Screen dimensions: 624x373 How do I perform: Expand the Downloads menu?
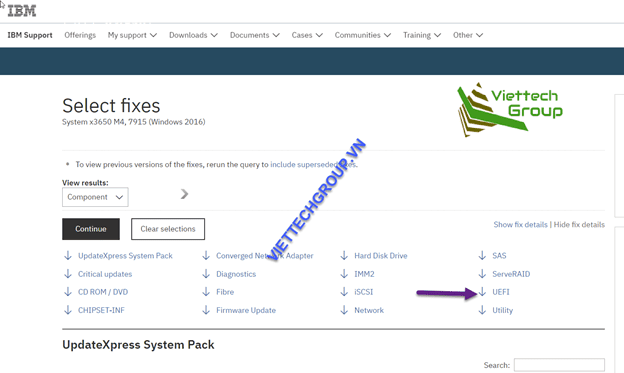tap(193, 35)
